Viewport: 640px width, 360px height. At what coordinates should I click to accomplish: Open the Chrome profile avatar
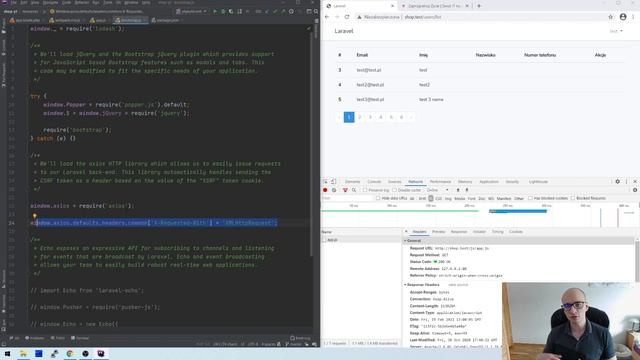pyautogui.click(x=623, y=17)
